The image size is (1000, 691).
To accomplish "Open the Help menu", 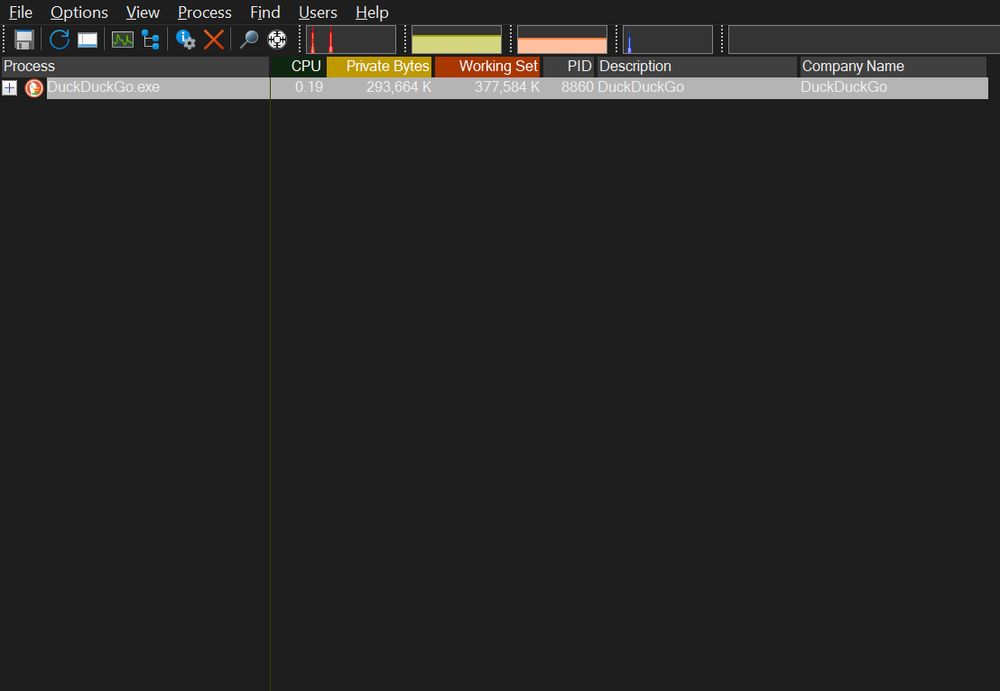I will pyautogui.click(x=372, y=12).
